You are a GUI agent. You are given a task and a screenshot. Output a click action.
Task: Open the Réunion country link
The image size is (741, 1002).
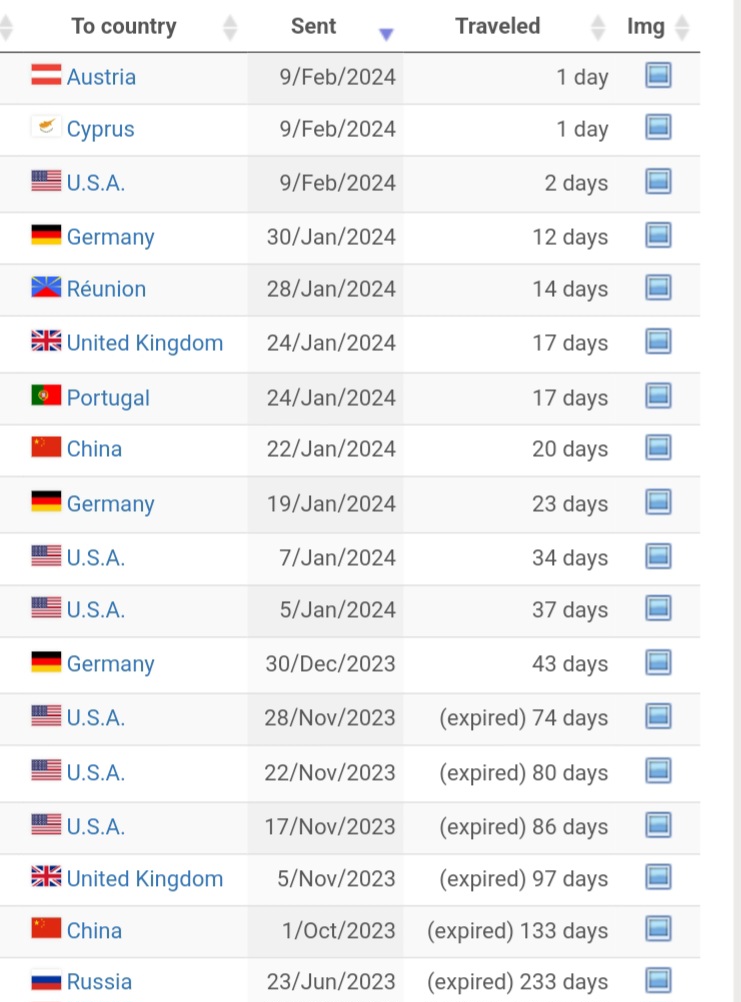click(107, 289)
